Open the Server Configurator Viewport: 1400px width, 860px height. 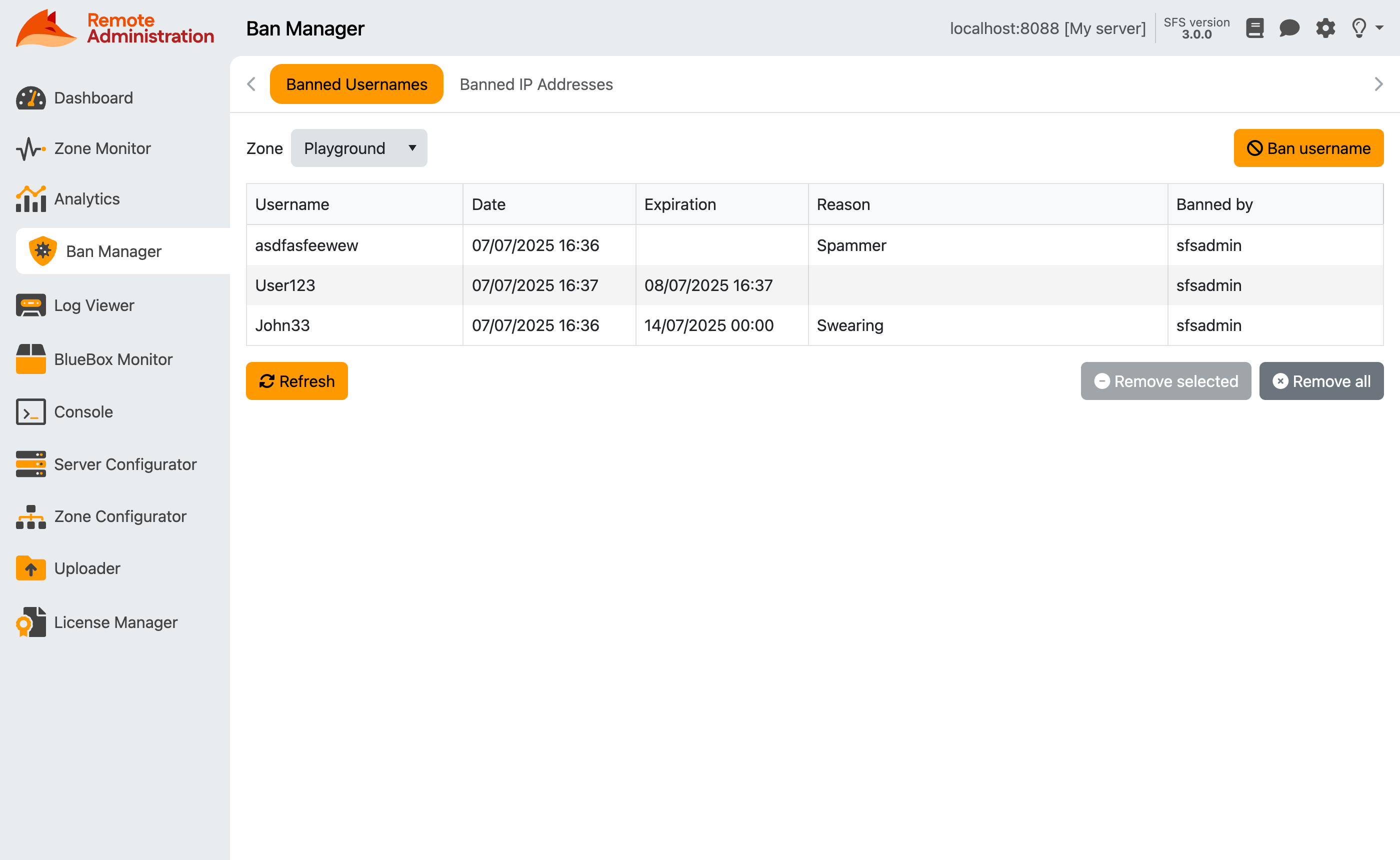[124, 464]
